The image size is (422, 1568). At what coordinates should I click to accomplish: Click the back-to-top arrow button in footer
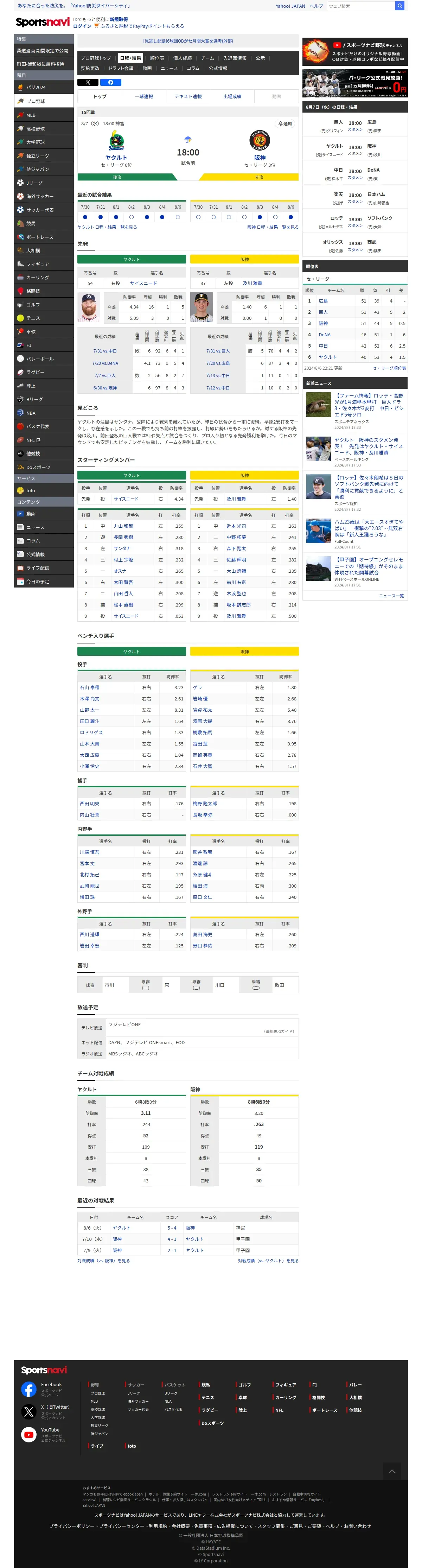click(392, 1471)
